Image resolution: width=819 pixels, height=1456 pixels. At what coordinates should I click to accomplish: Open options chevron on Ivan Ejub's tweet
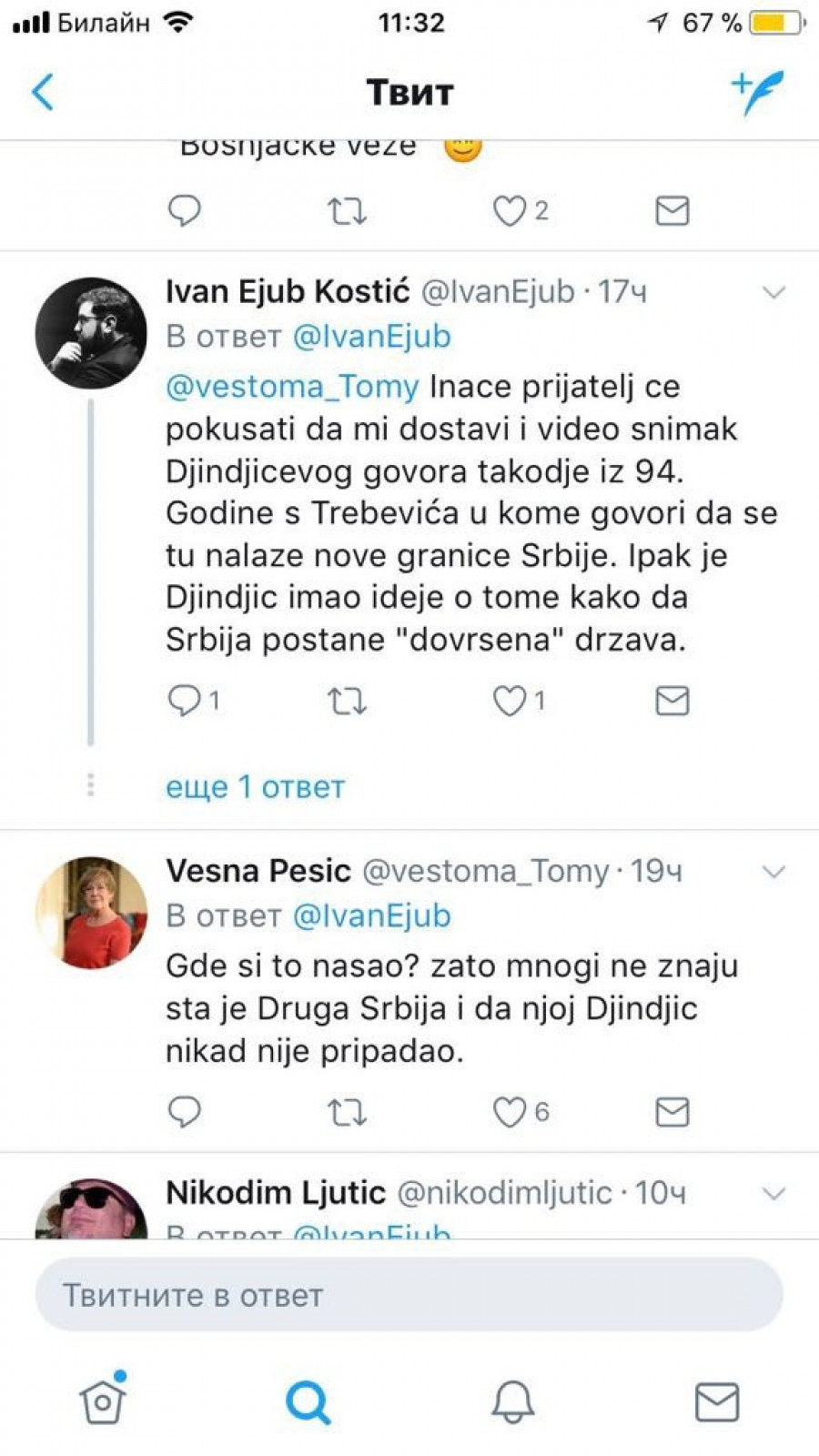pos(773,292)
